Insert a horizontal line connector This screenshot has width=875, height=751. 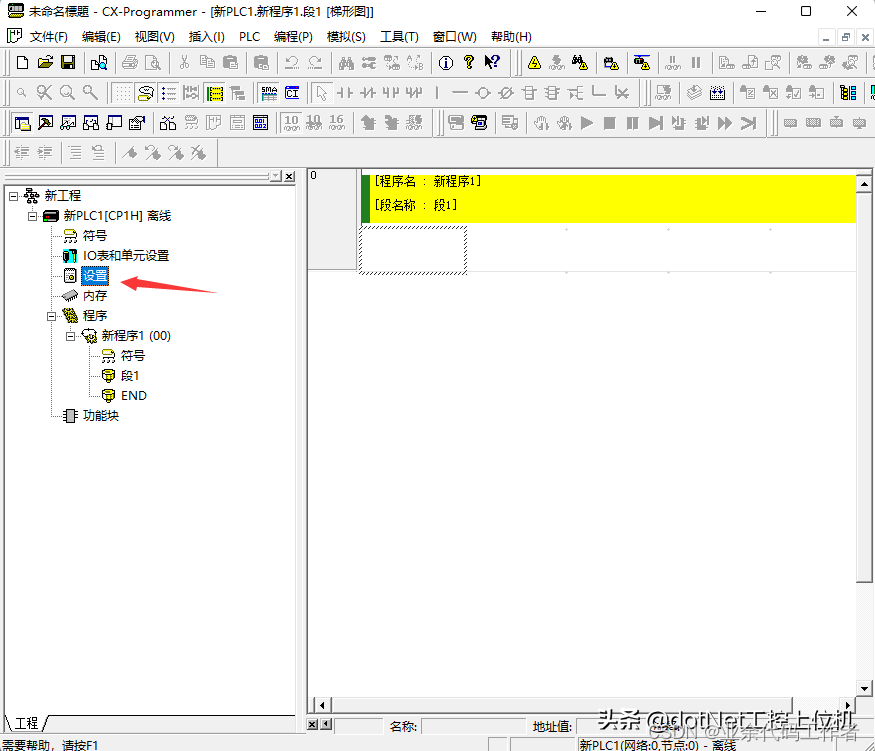(460, 93)
